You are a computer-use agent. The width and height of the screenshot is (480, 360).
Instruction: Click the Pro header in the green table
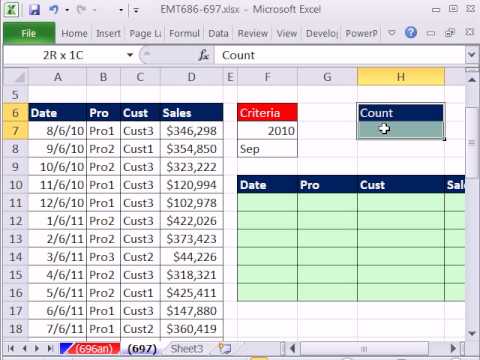[x=327, y=185]
